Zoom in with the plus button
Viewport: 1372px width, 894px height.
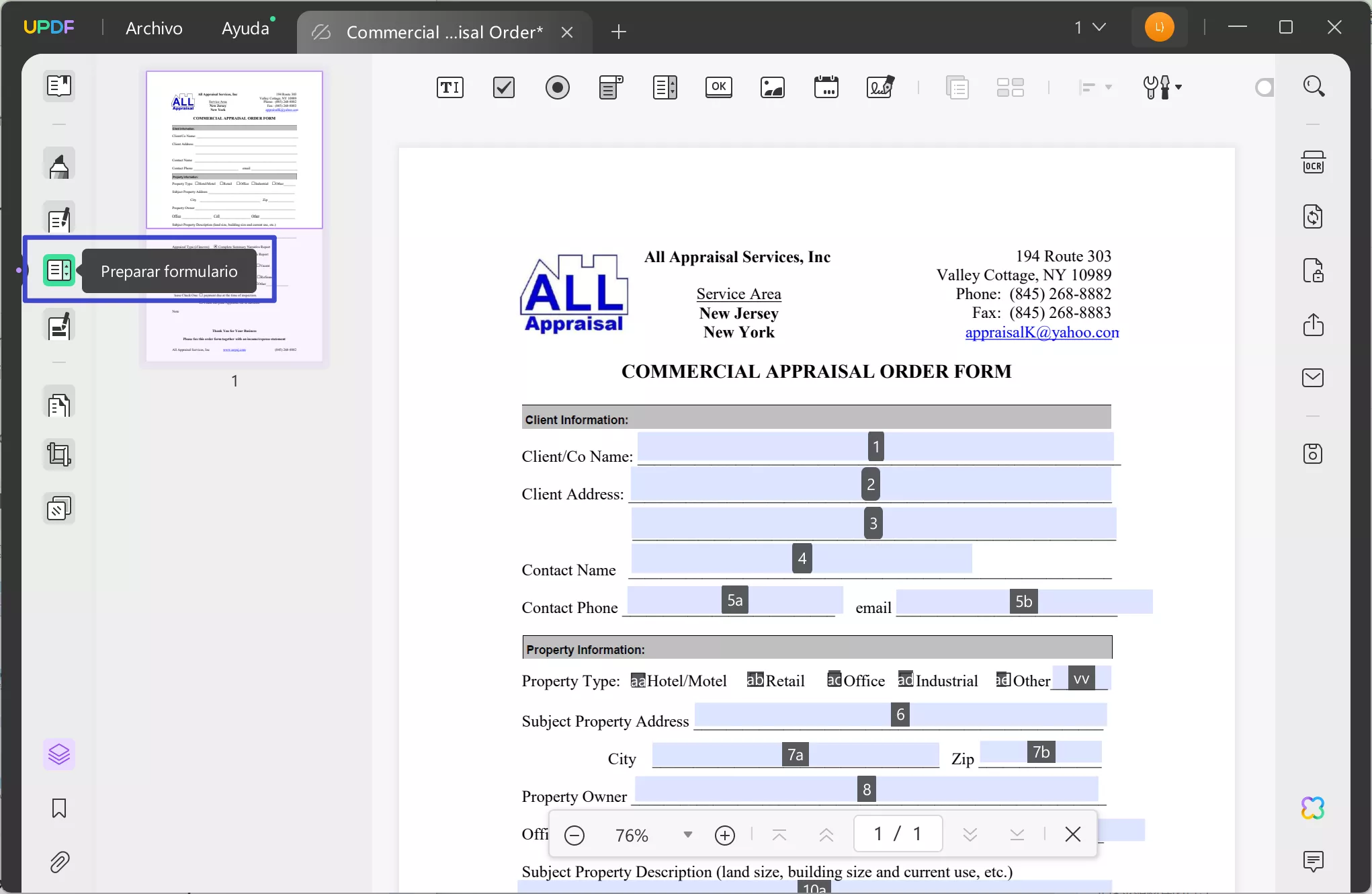(x=725, y=835)
